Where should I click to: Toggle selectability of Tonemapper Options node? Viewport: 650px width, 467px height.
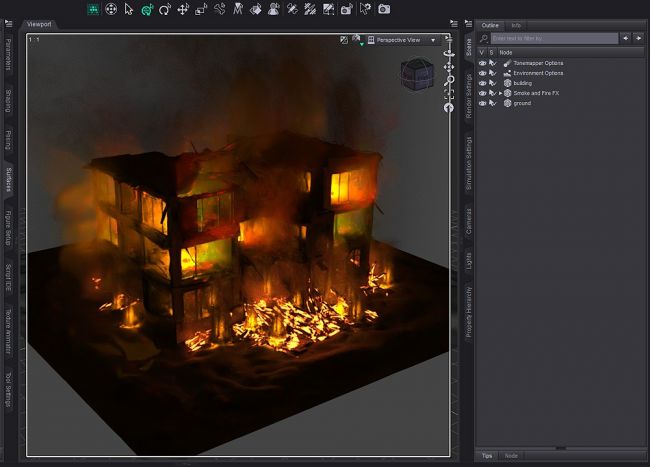[x=492, y=63]
